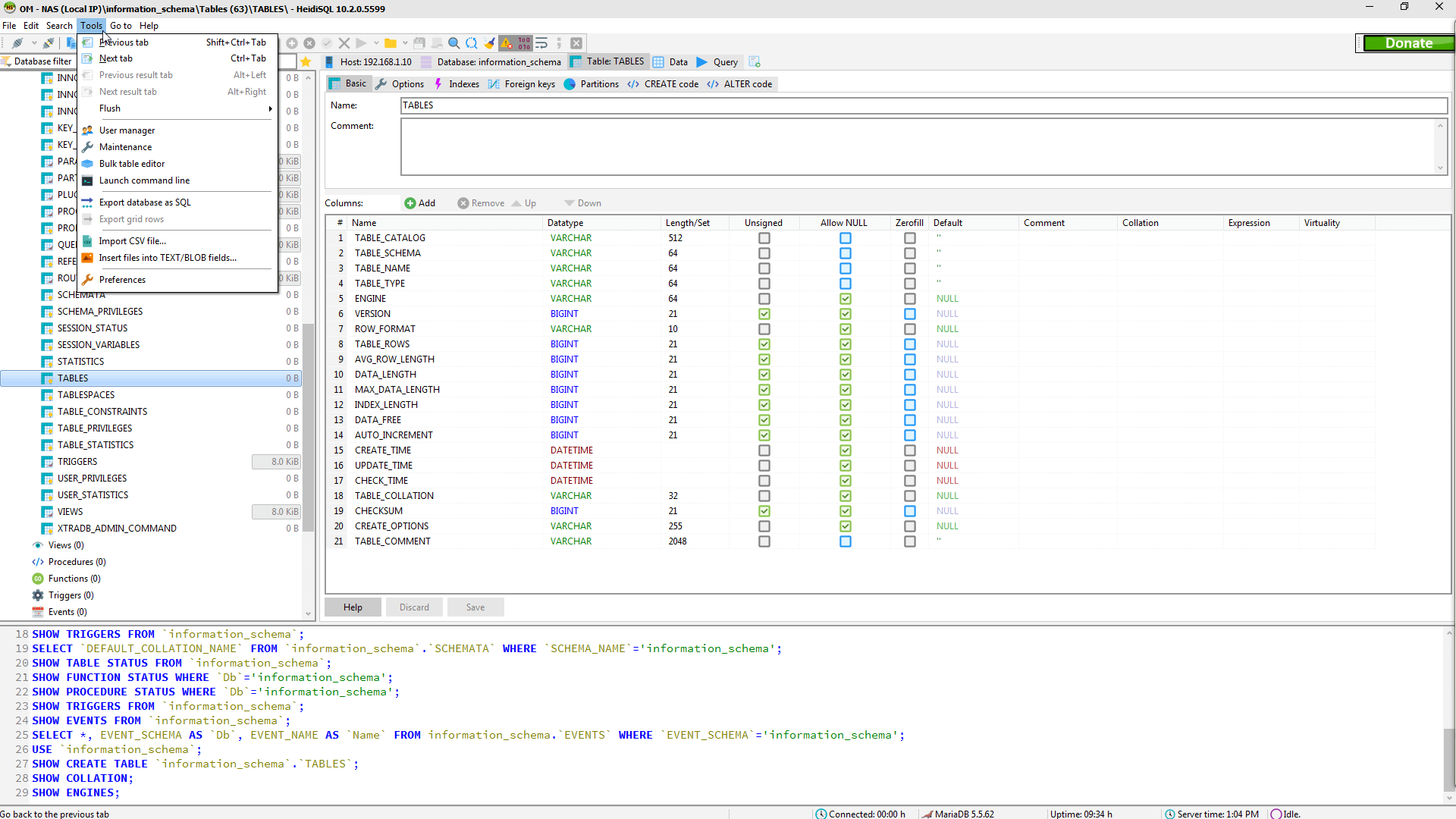This screenshot has width=1456, height=819.
Task: Click the green Donate button
Action: (x=1408, y=43)
